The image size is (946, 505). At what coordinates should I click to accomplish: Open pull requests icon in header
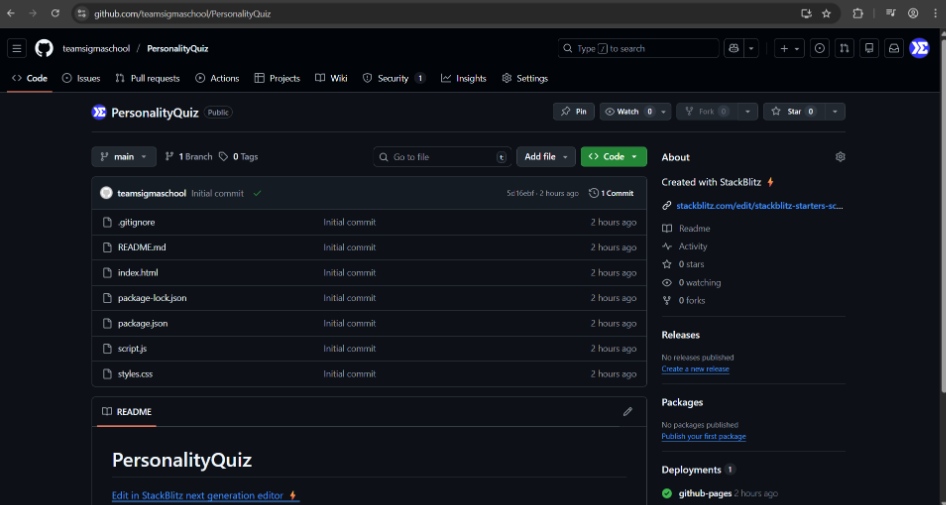point(844,48)
